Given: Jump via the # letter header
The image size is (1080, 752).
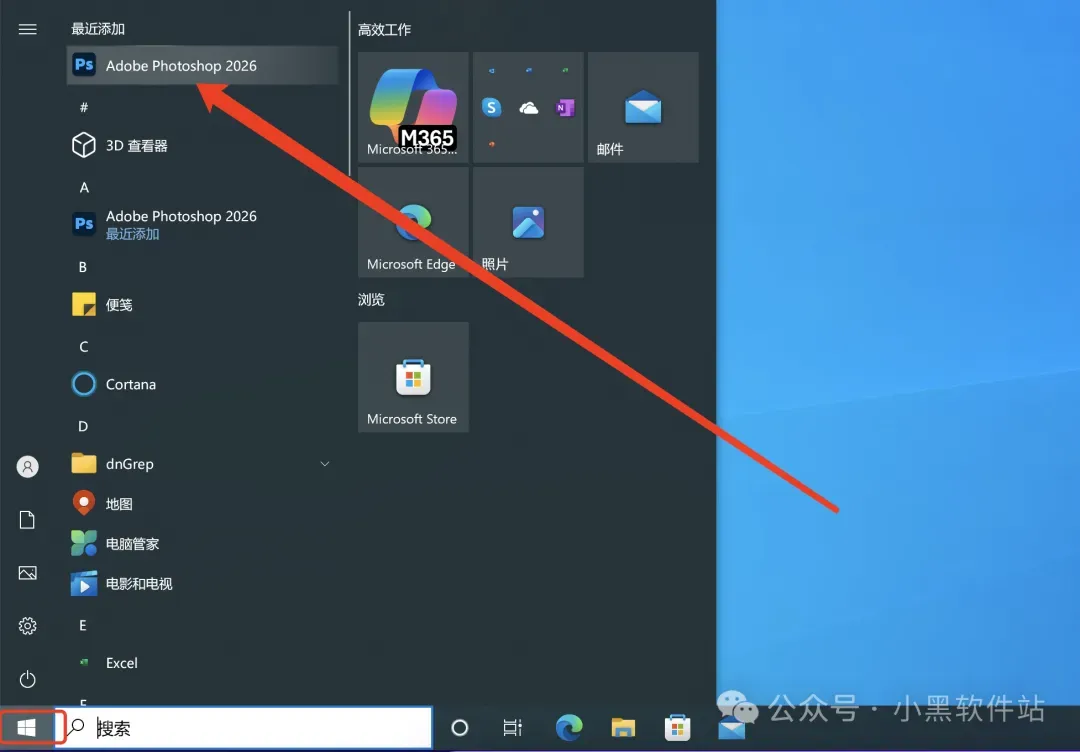Looking at the screenshot, I should pos(84,107).
